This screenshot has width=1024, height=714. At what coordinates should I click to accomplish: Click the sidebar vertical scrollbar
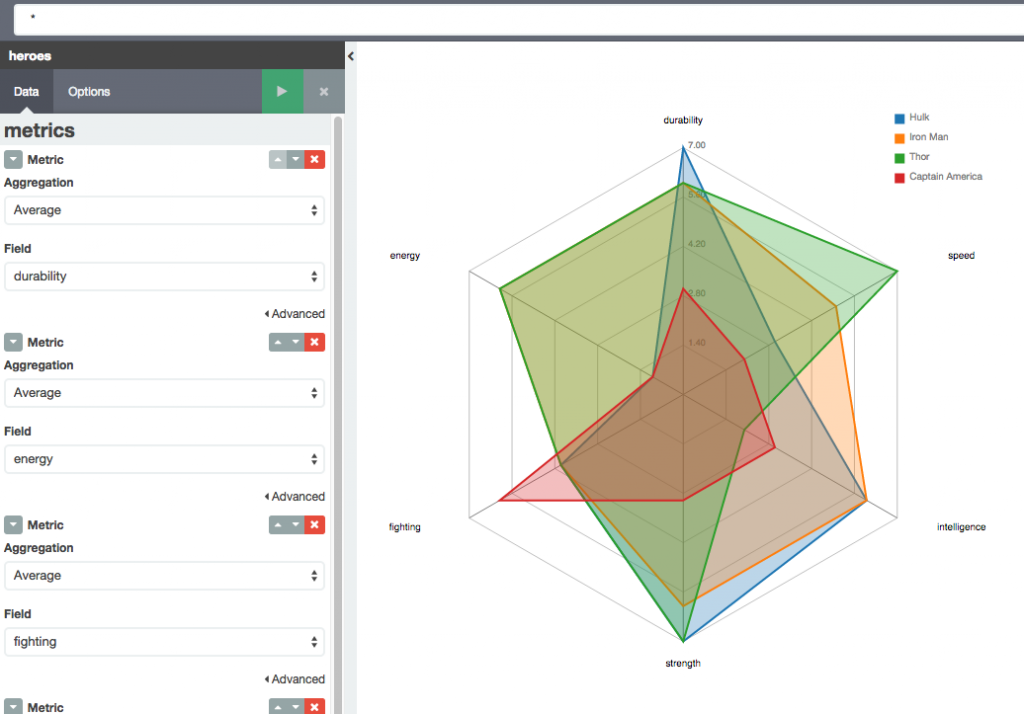tap(338, 415)
